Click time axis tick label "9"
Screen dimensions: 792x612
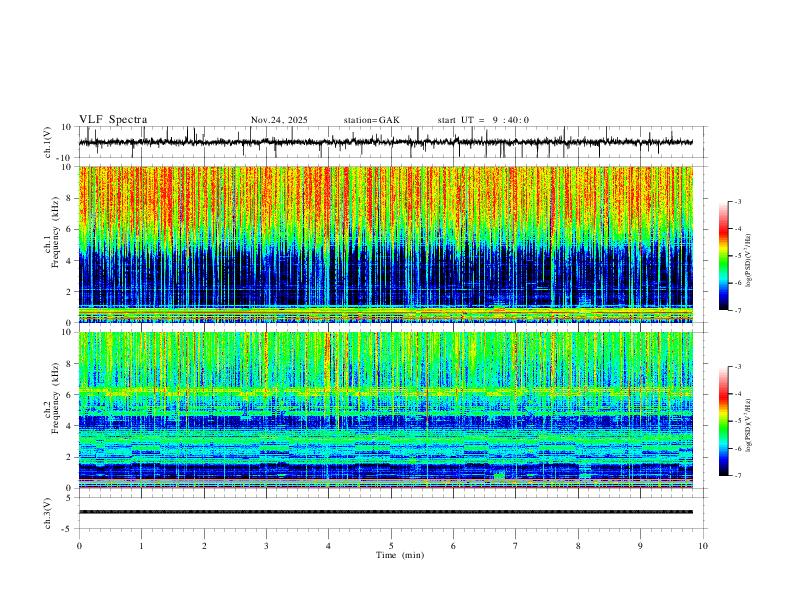640,546
